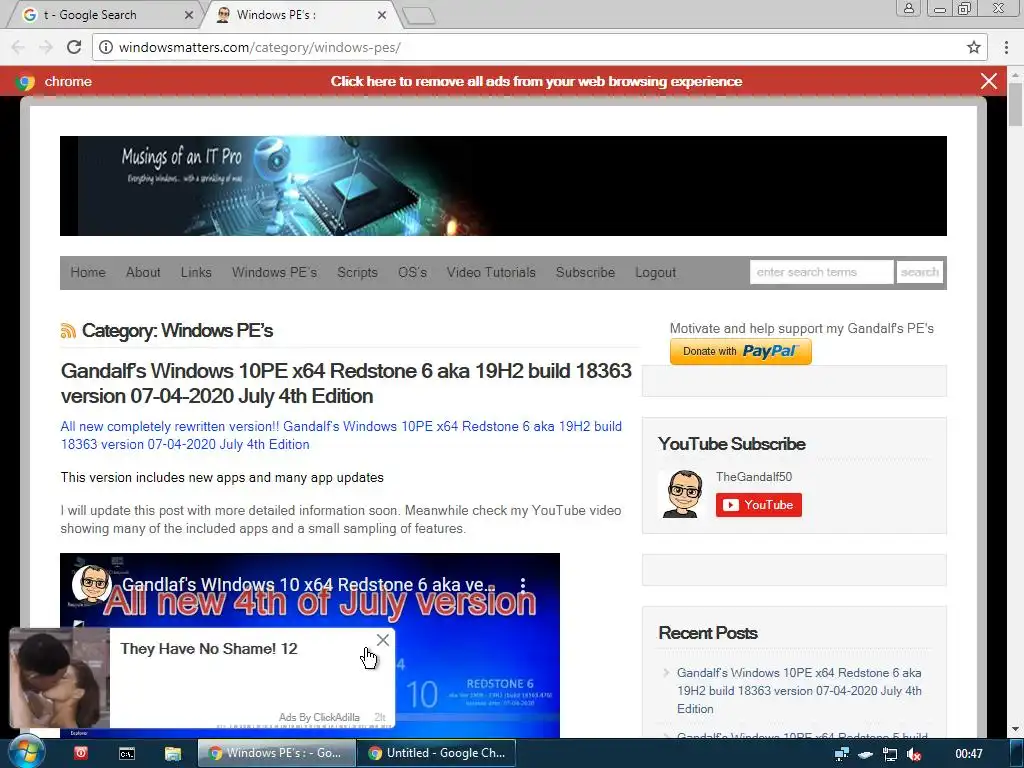The image size is (1024, 768).
Task: Launch the red pinned taskbar app
Action: tap(80, 753)
